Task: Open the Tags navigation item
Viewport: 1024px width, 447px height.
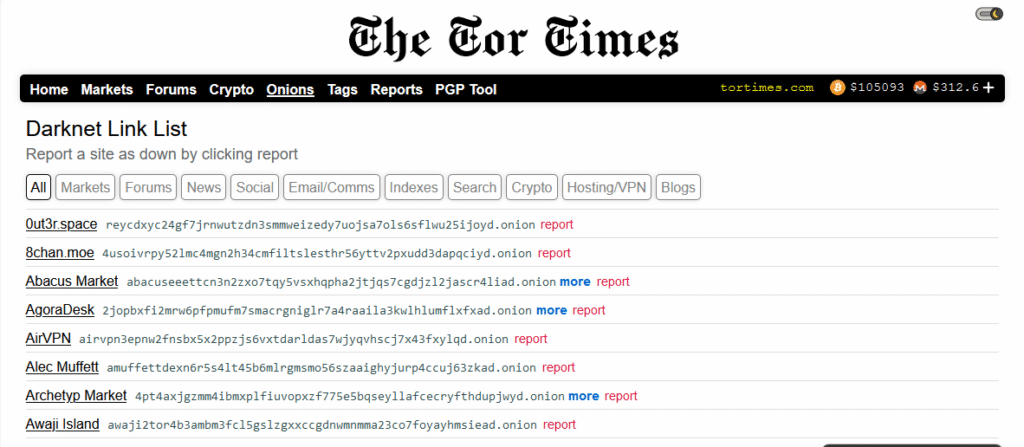Action: coord(343,90)
